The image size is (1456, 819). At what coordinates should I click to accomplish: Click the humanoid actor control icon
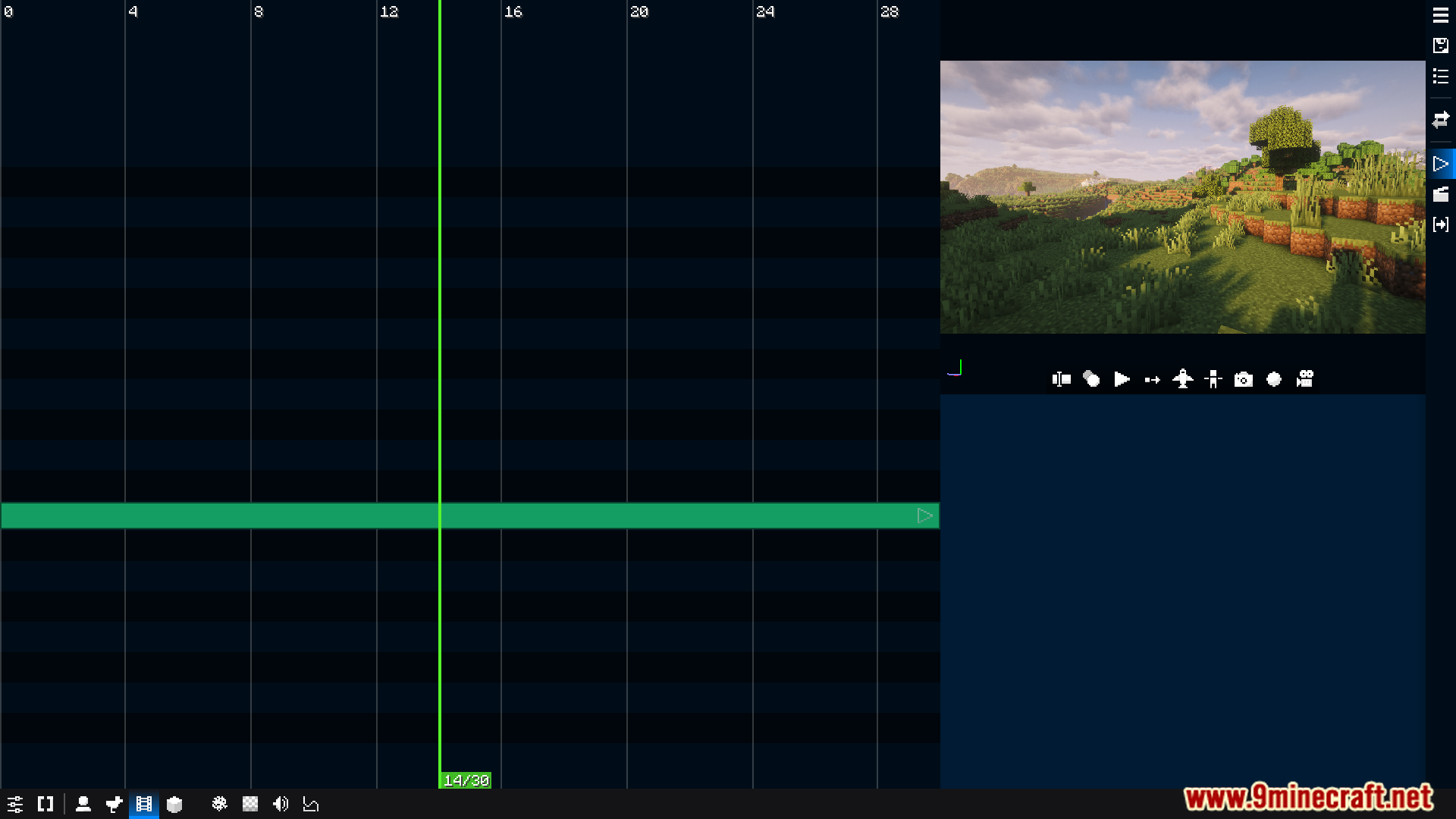pos(1213,379)
